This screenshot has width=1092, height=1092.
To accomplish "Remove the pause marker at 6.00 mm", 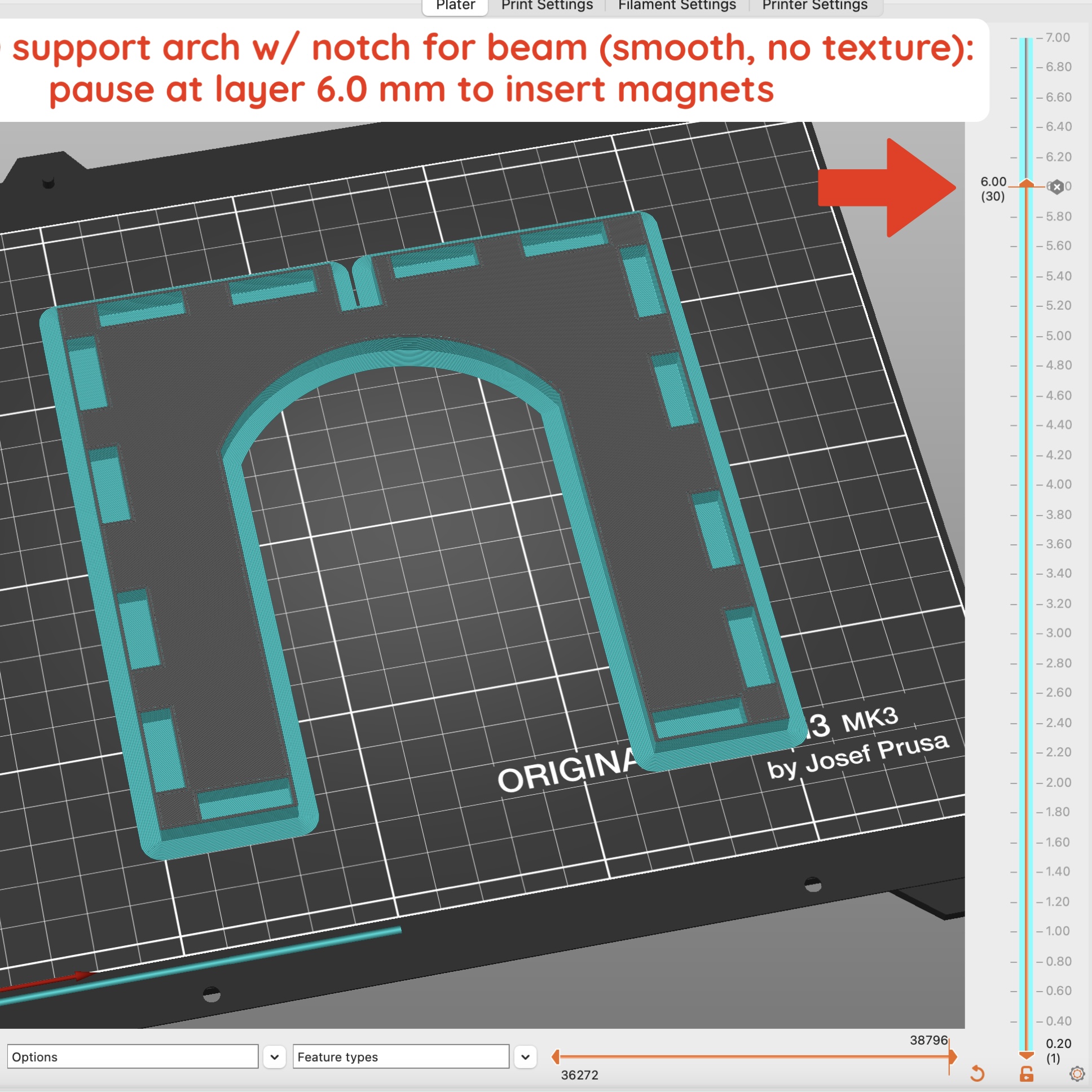I will pyautogui.click(x=1056, y=187).
